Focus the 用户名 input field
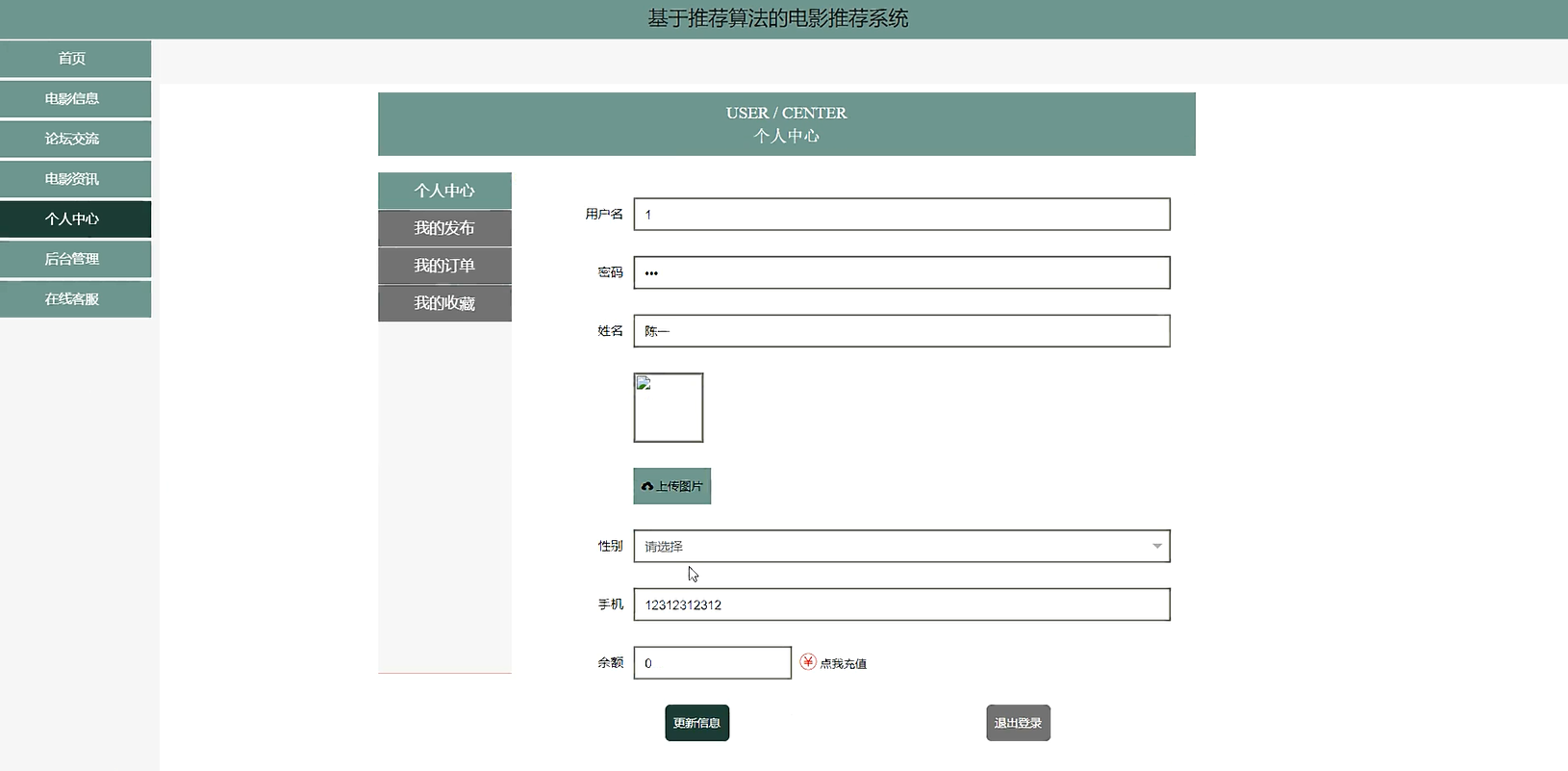This screenshot has height=771, width=1568. pos(901,215)
